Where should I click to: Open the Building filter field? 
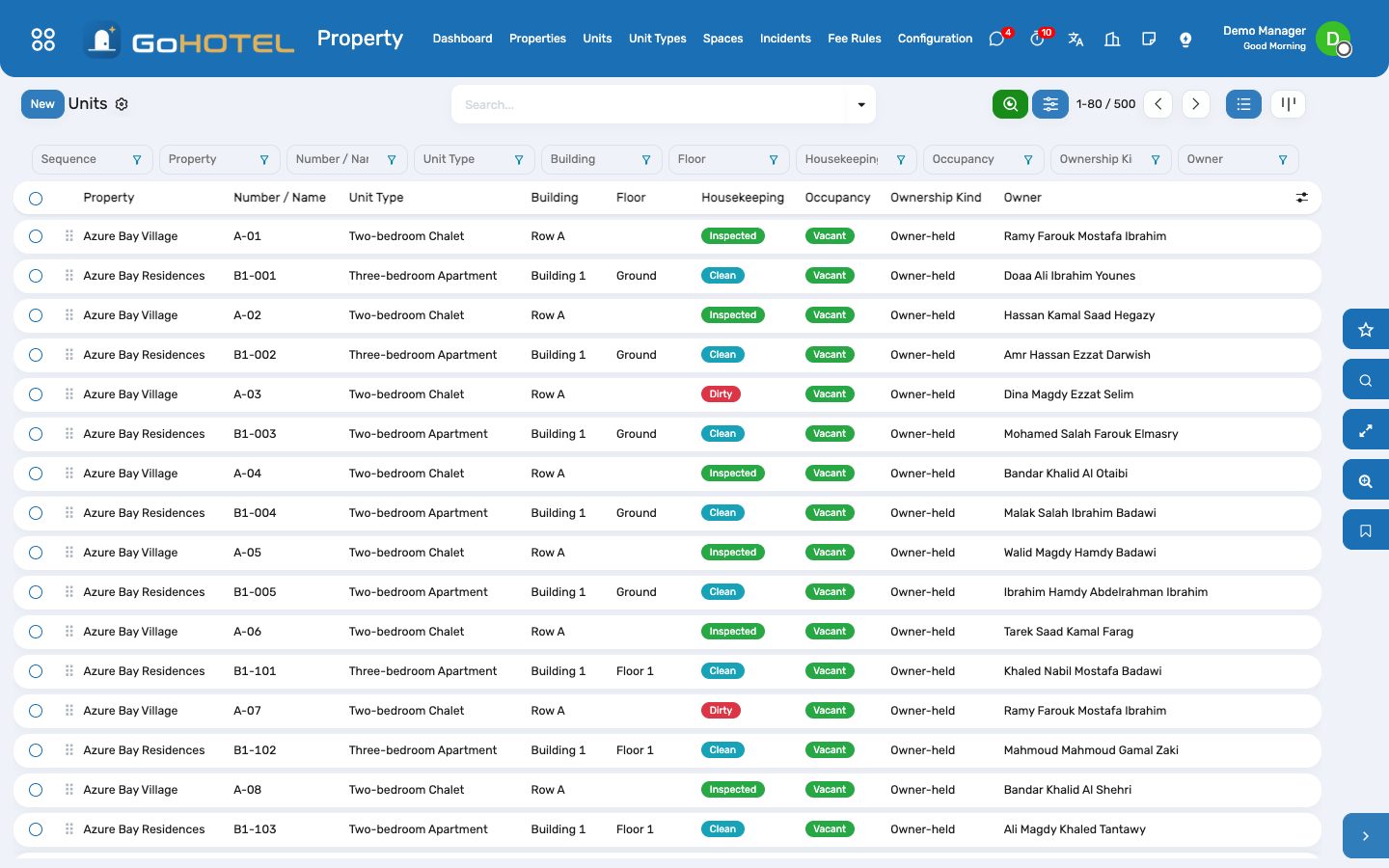point(601,159)
